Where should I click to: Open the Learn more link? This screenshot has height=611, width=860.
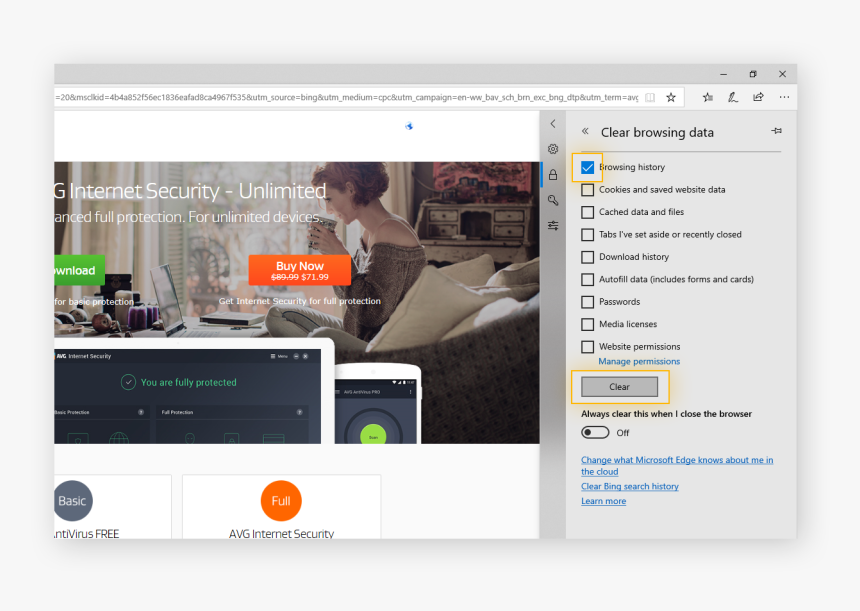(603, 501)
